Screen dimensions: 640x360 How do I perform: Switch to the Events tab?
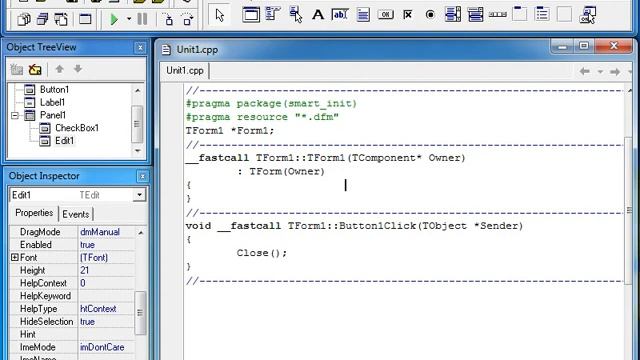click(x=76, y=214)
